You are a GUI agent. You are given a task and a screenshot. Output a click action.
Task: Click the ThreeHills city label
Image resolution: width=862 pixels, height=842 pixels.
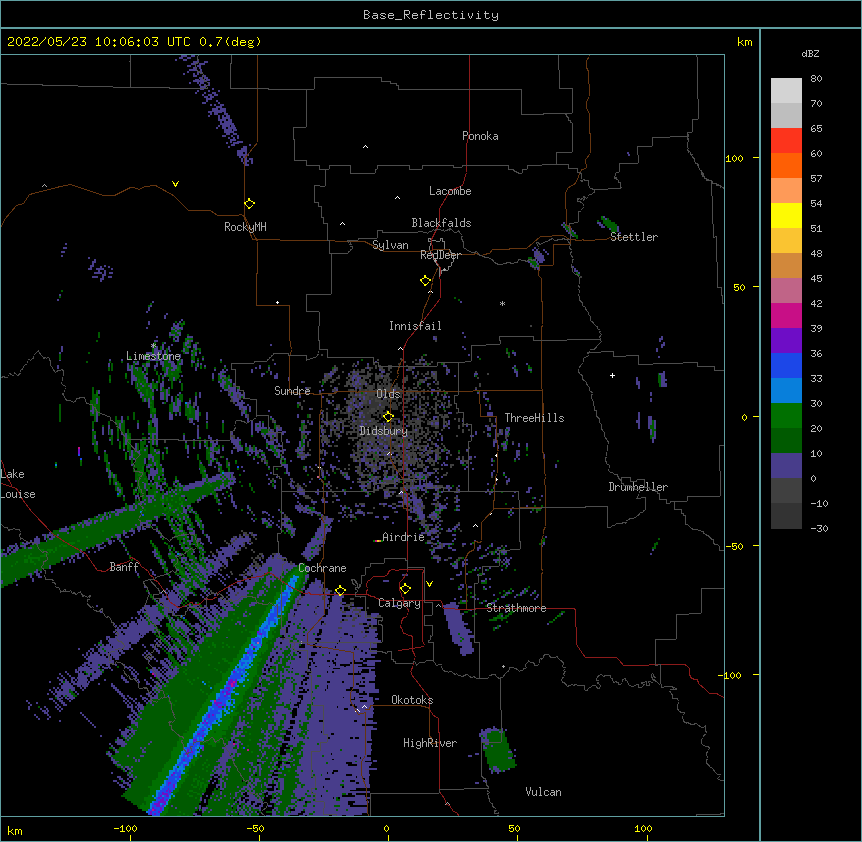pyautogui.click(x=534, y=418)
